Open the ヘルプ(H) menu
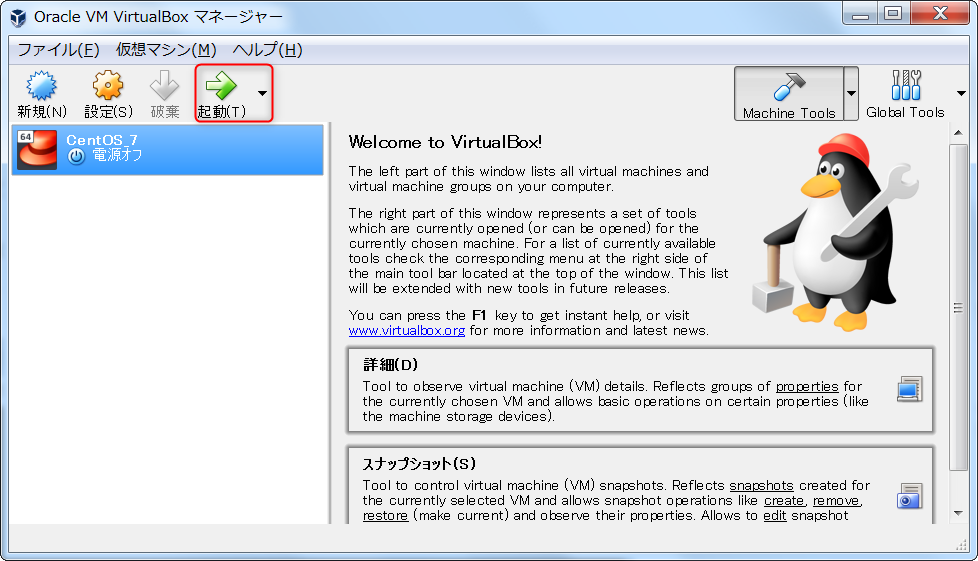978x561 pixels. (x=267, y=50)
